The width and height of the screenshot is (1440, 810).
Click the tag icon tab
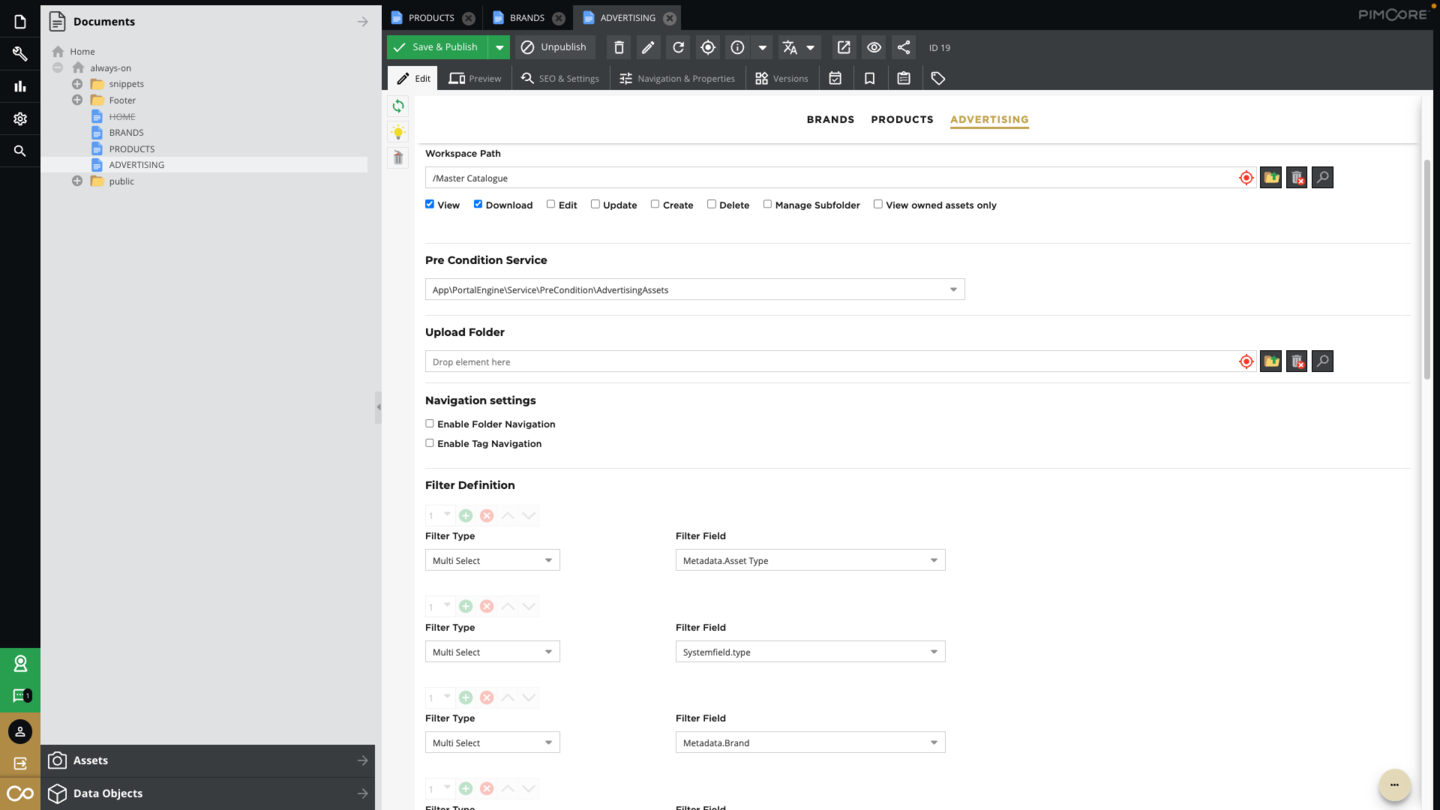(x=938, y=78)
